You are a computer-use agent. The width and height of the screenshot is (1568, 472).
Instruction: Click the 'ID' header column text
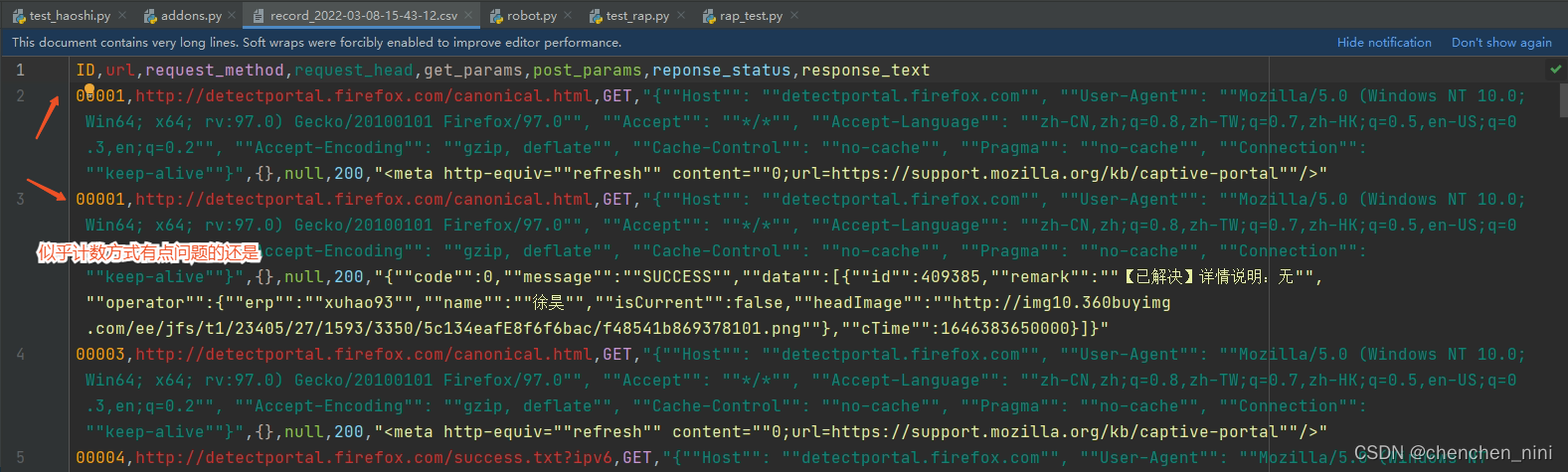point(86,71)
